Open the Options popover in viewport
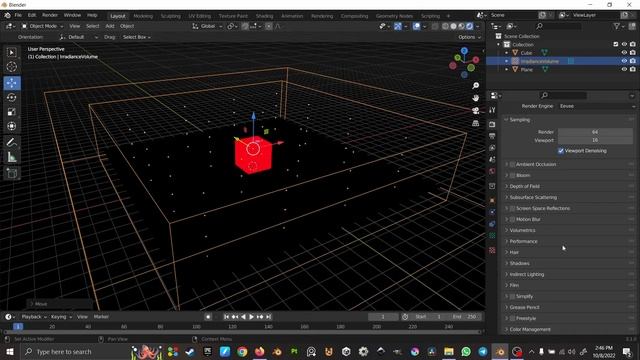Screen dimensions: 640x360 tap(469, 37)
